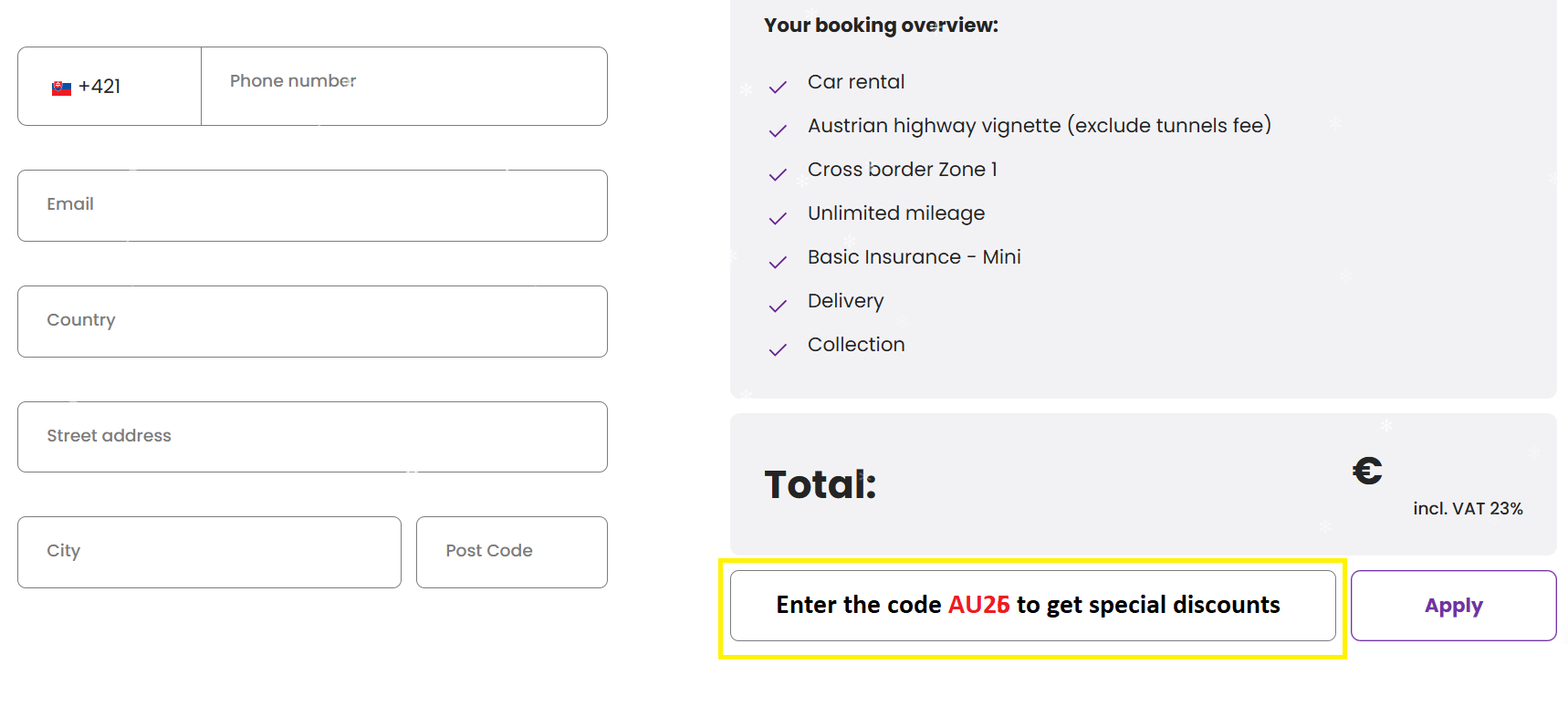Click the Total label
The width and height of the screenshot is (1568, 706).
tap(820, 484)
